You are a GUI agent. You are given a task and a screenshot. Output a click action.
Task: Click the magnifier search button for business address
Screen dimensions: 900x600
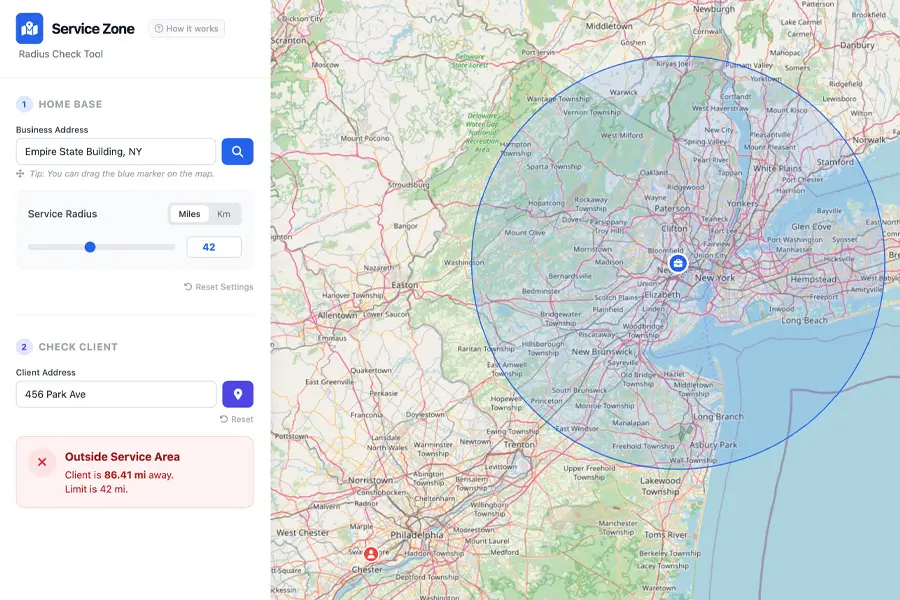click(x=237, y=152)
